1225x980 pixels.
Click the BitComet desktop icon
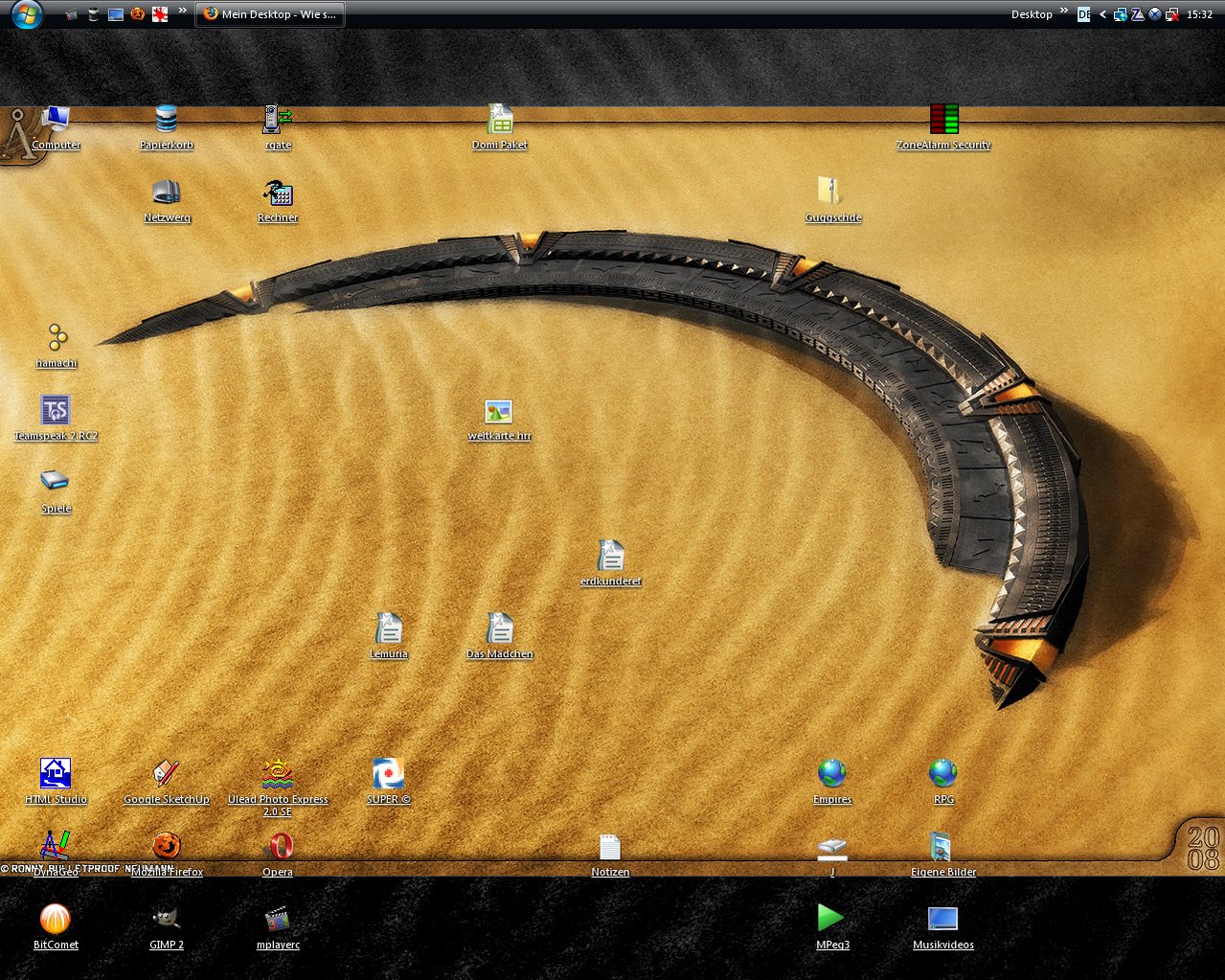pos(56,921)
